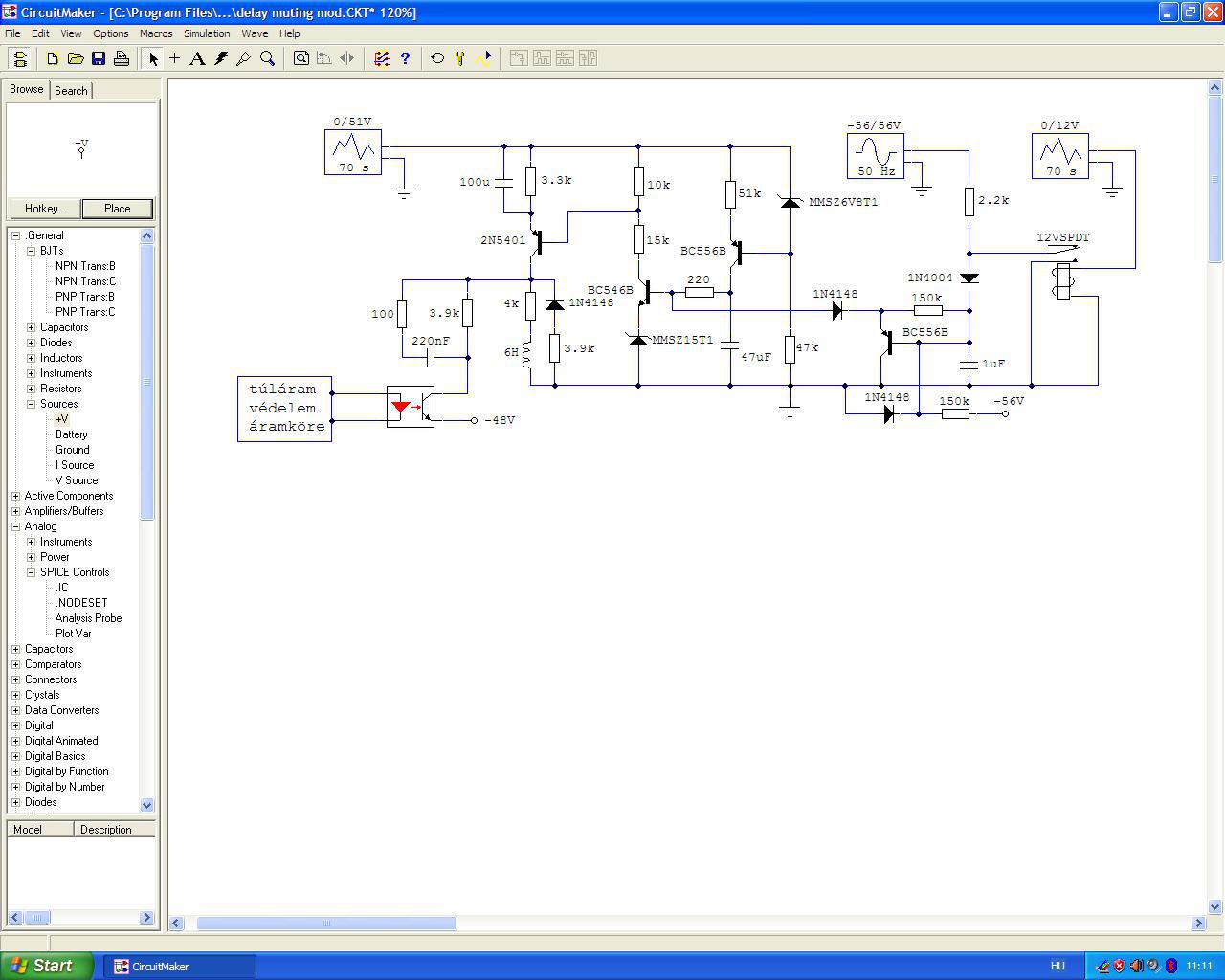Image resolution: width=1225 pixels, height=980 pixels.
Task: Click the Rotate 90 toolbar icon
Action: (324, 58)
